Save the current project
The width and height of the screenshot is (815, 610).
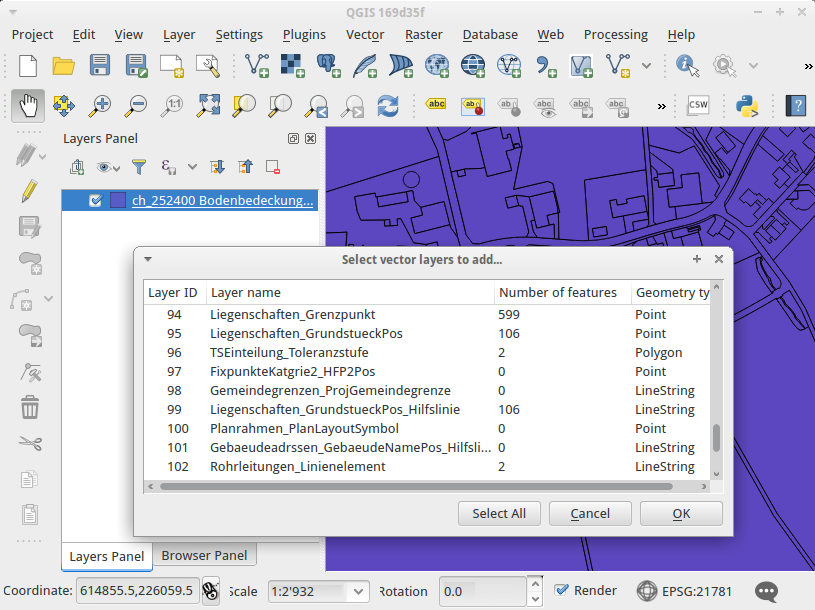[100, 65]
